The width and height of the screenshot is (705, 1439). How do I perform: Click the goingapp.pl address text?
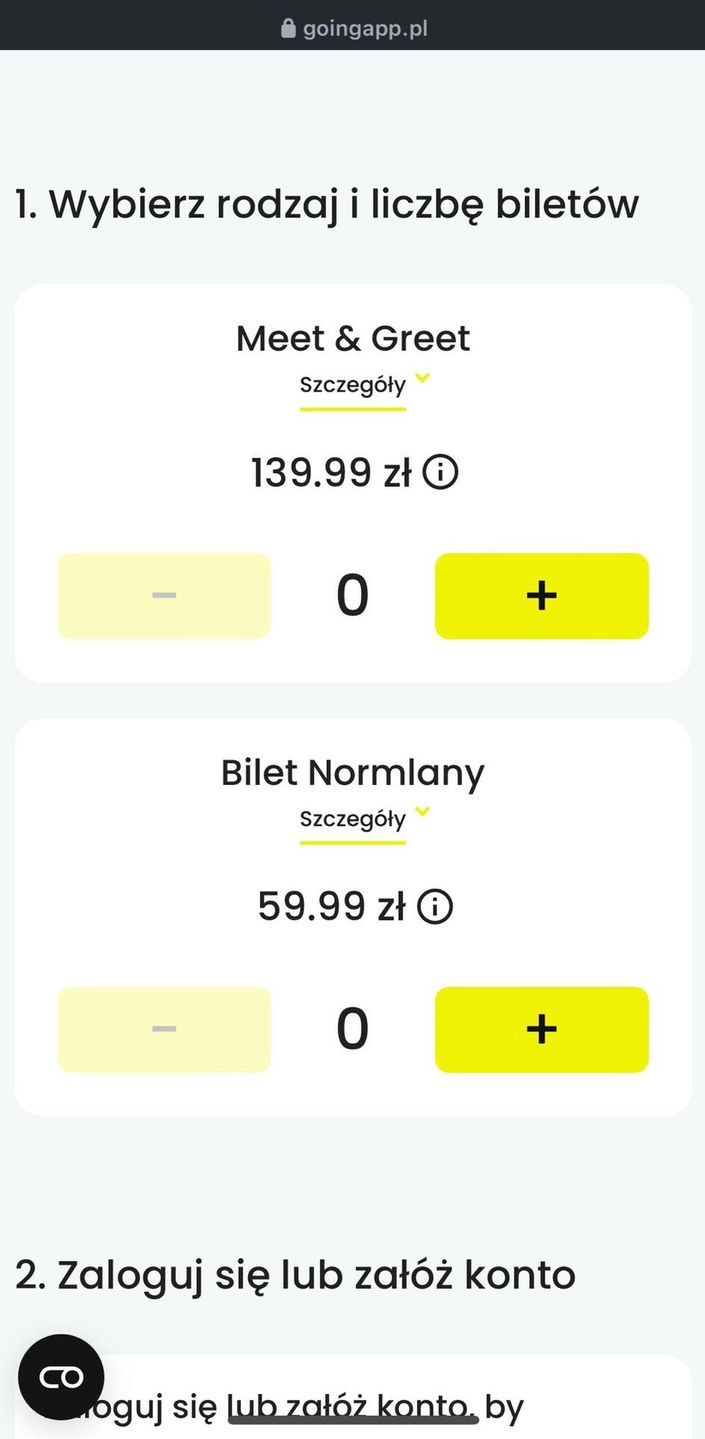[x=366, y=29]
